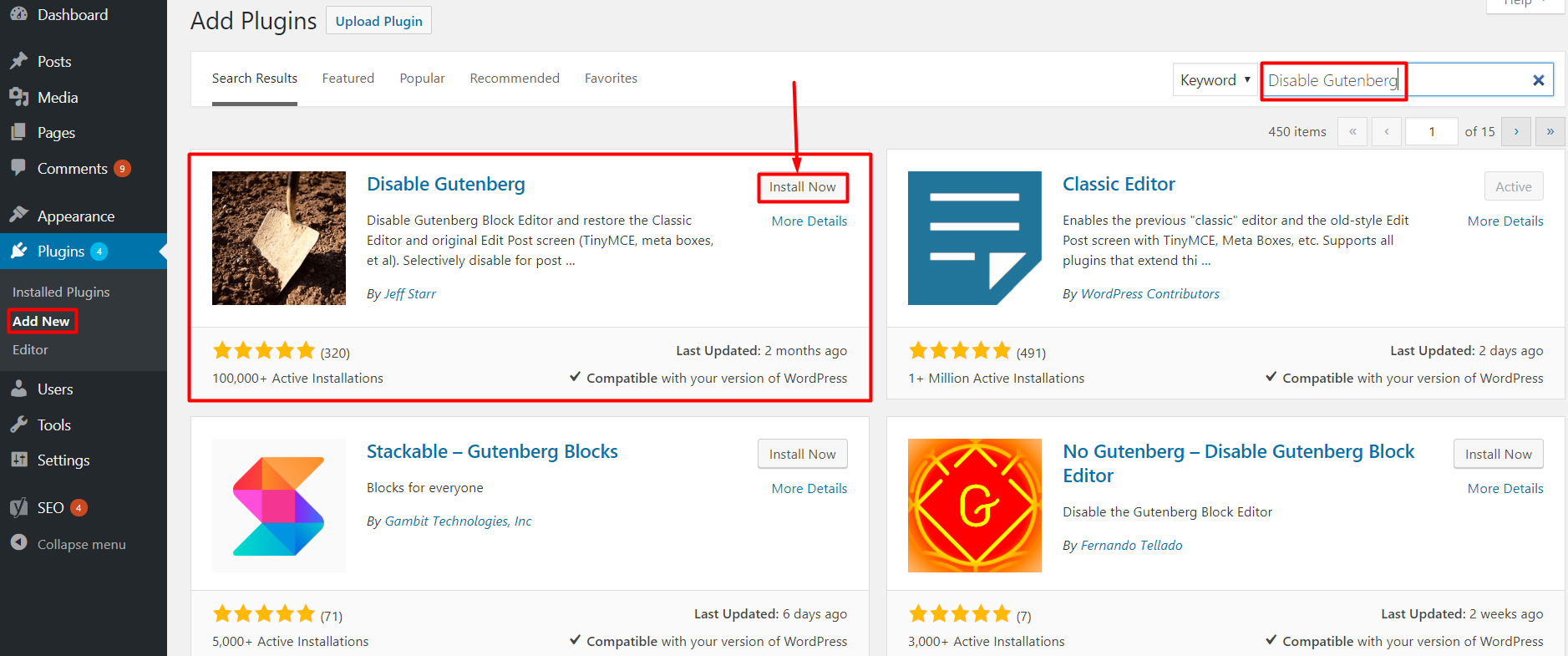View More Details for Disable Gutenberg

(809, 221)
